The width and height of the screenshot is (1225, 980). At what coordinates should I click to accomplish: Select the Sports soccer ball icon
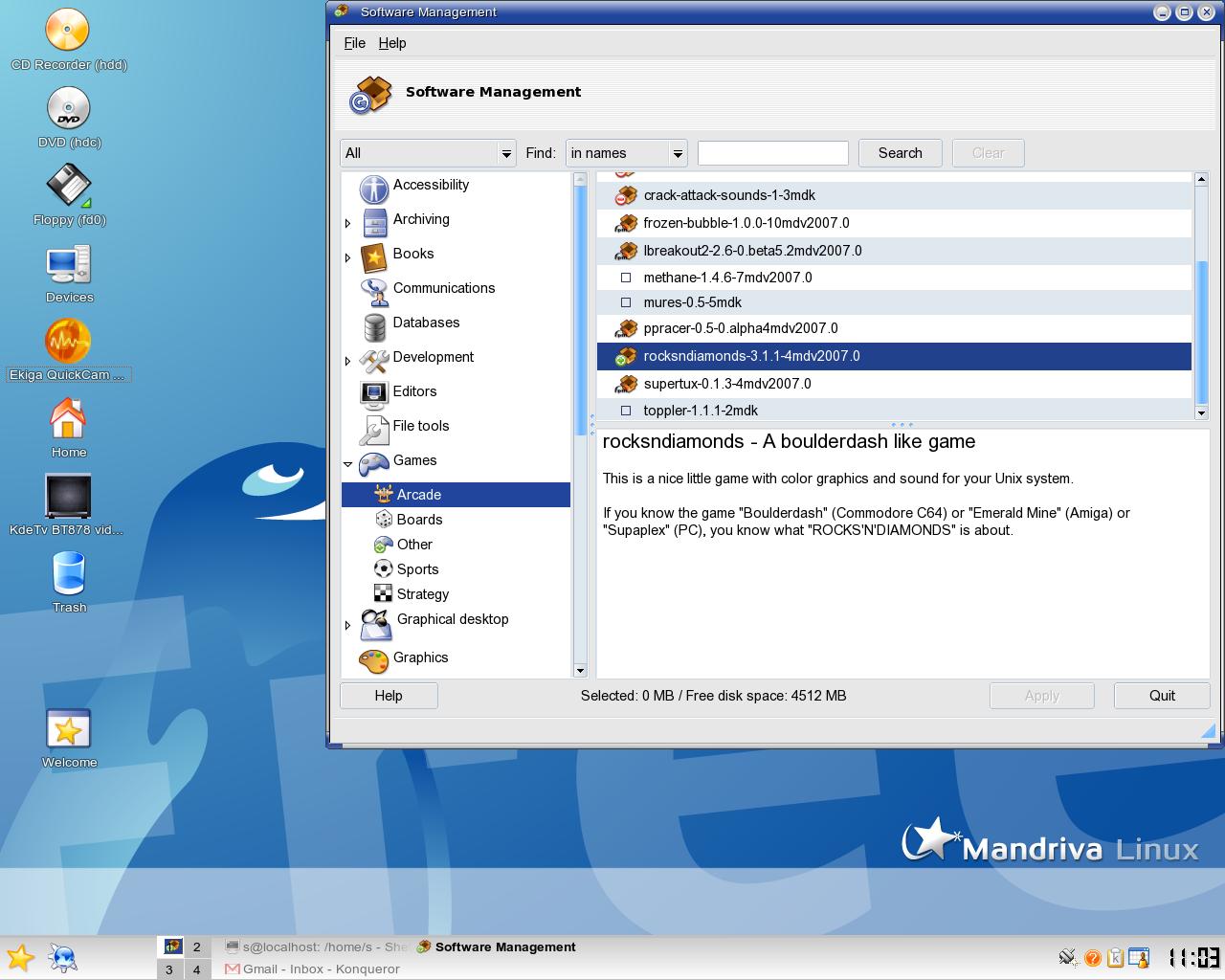click(x=383, y=568)
